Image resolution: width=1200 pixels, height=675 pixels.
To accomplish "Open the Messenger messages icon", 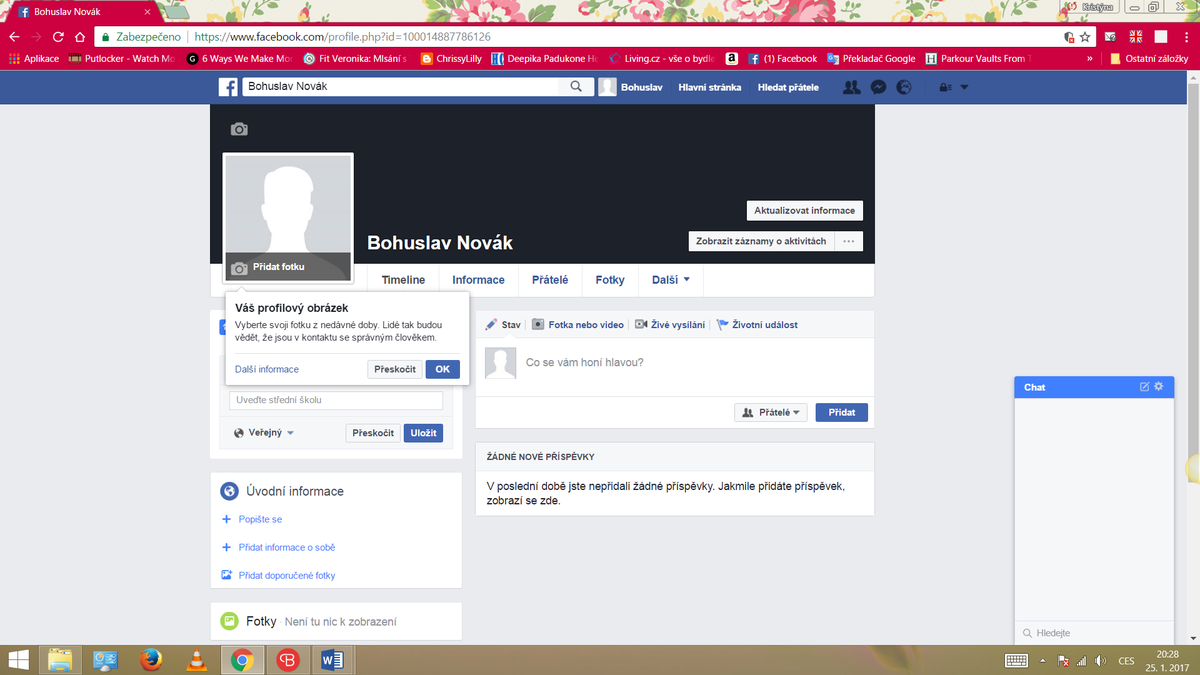I will pos(877,87).
